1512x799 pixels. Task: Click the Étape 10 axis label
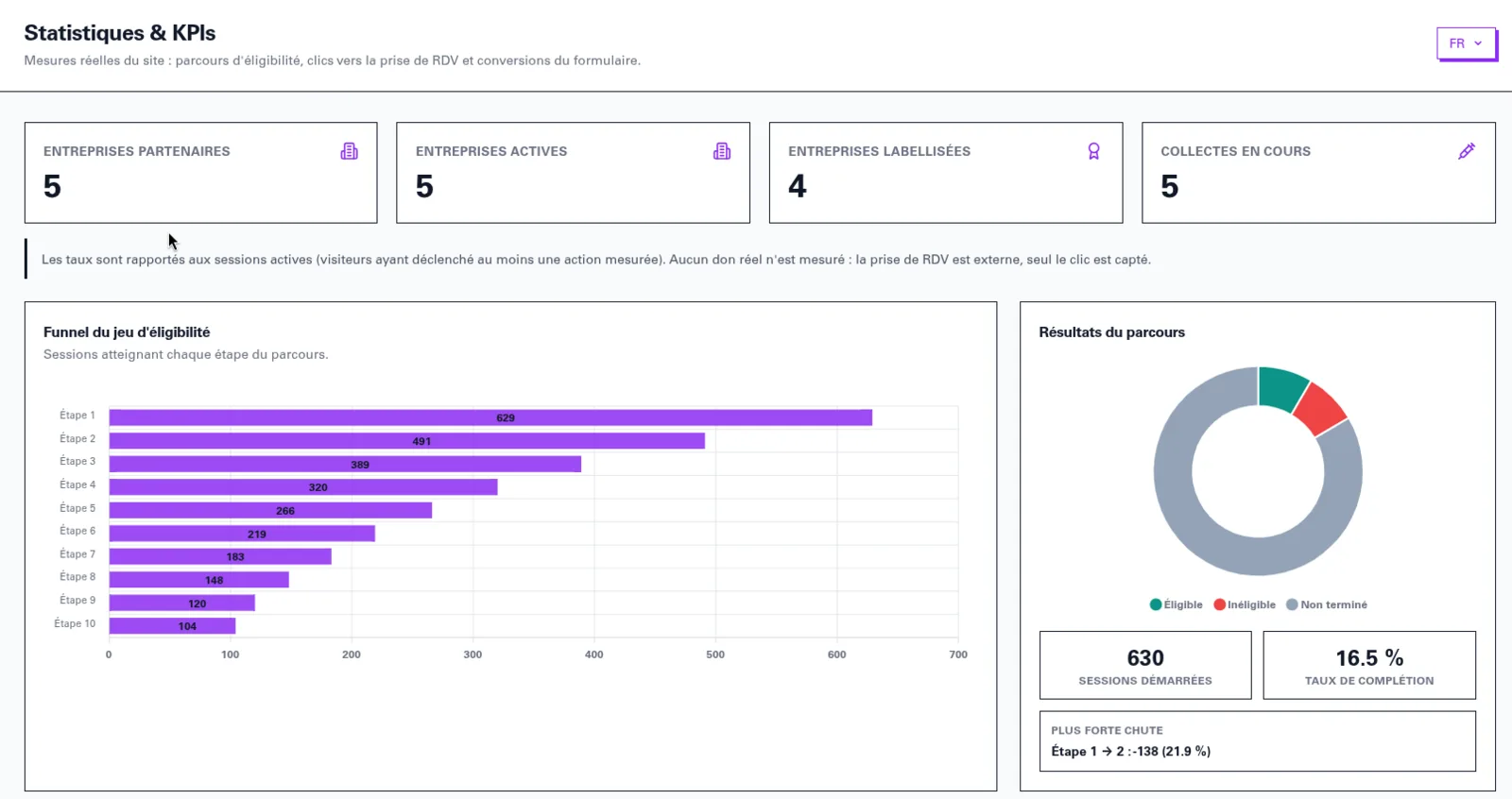(75, 623)
